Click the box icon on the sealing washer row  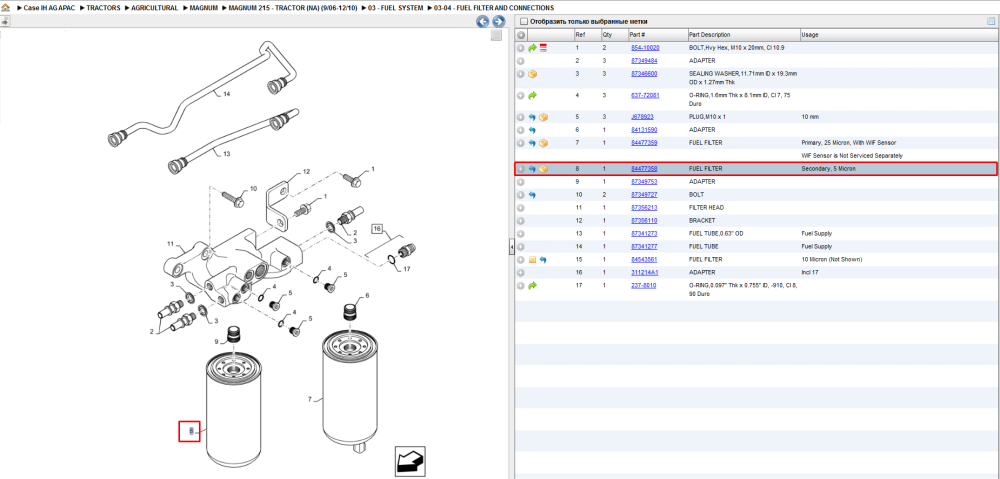point(533,74)
